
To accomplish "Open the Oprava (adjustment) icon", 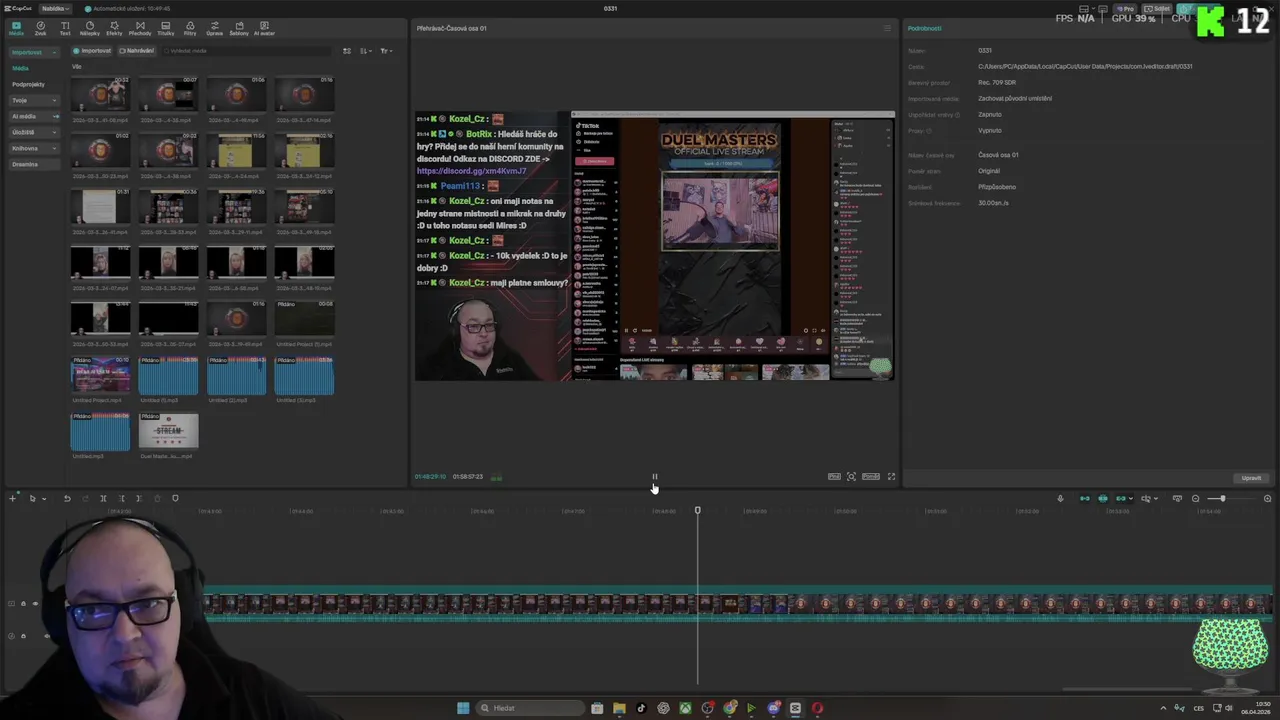I will click(215, 28).
